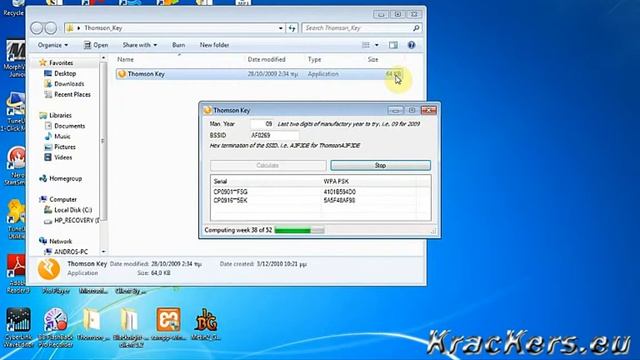Click WPA PSK value 5A5F48AF98
The height and width of the screenshot is (360, 640).
tap(339, 200)
